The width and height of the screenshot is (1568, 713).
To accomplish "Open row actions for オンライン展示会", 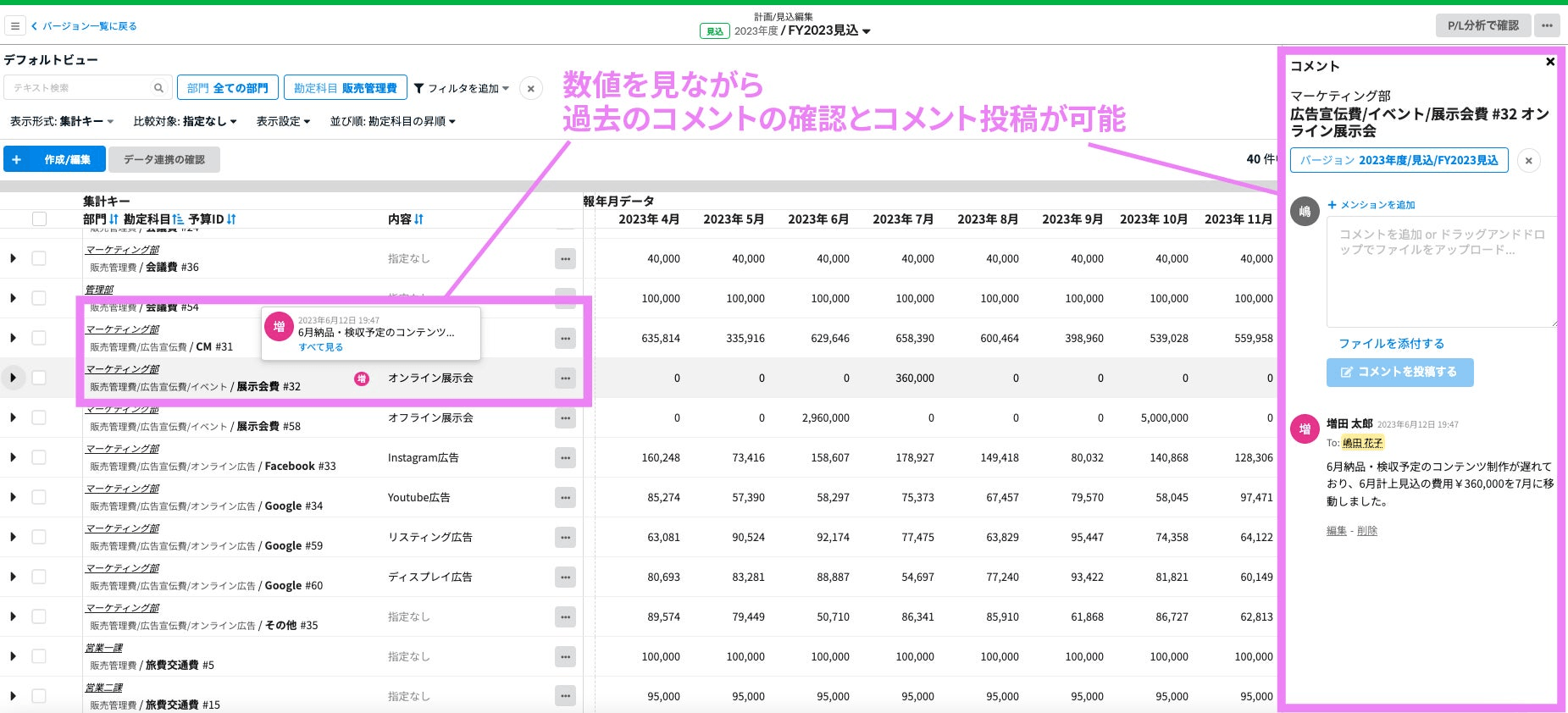I will click(x=565, y=379).
